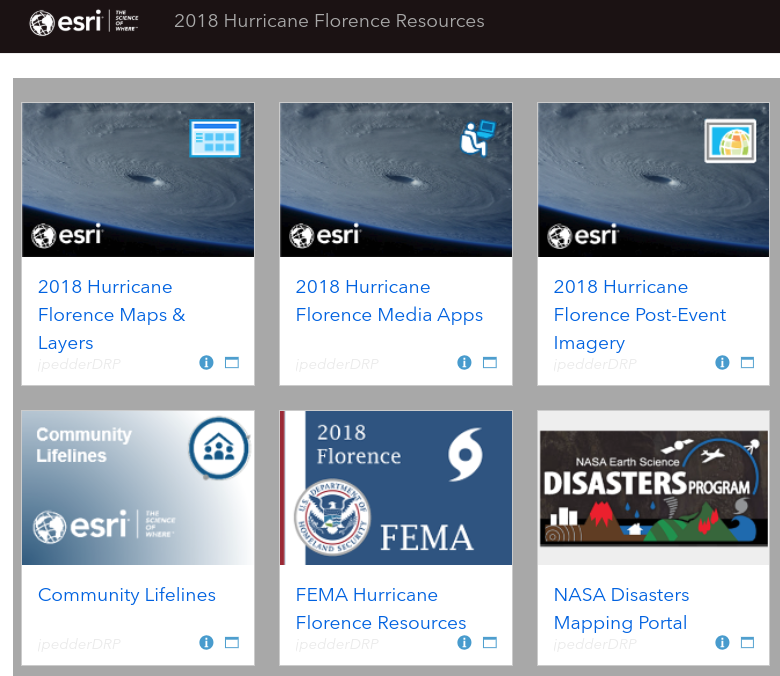Click the NASA Disasters Program thumbnail image
780x676 pixels.
[654, 488]
